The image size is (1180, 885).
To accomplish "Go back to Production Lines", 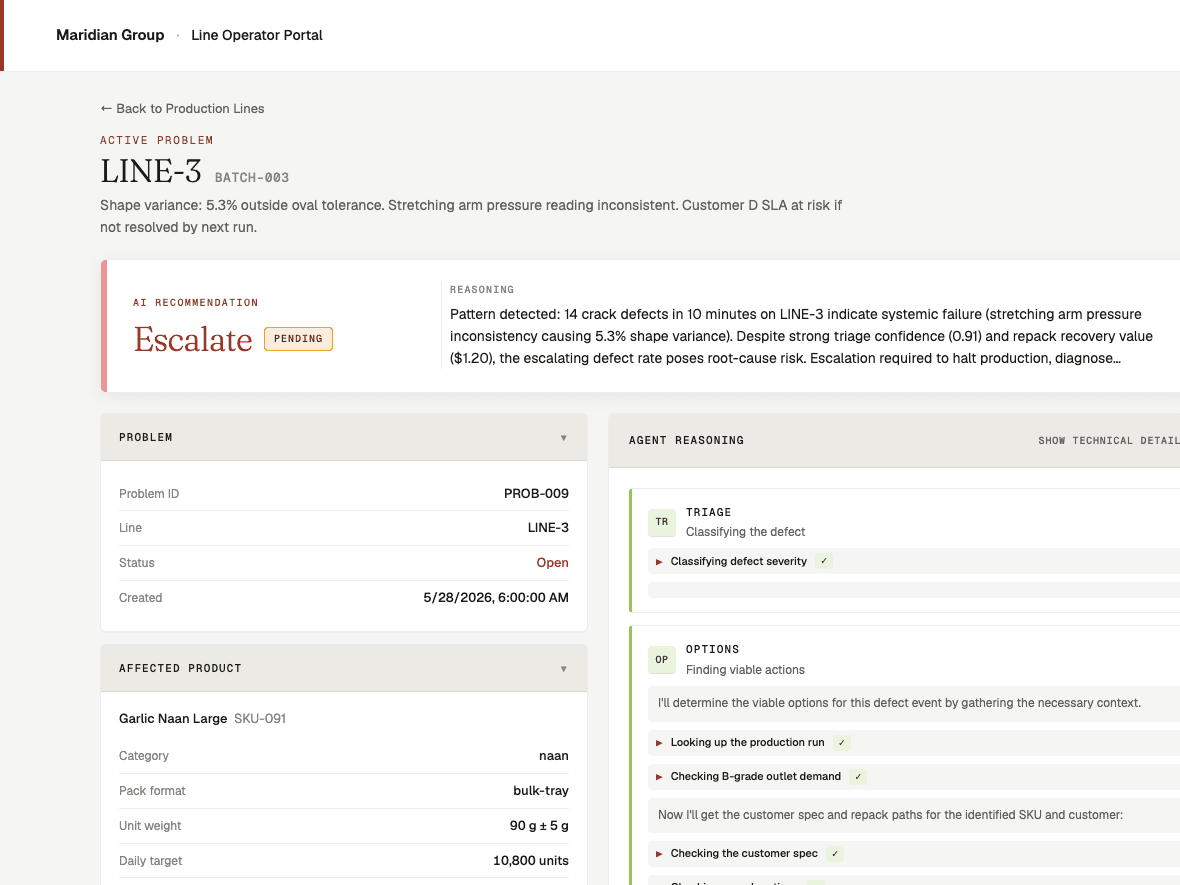I will [182, 108].
